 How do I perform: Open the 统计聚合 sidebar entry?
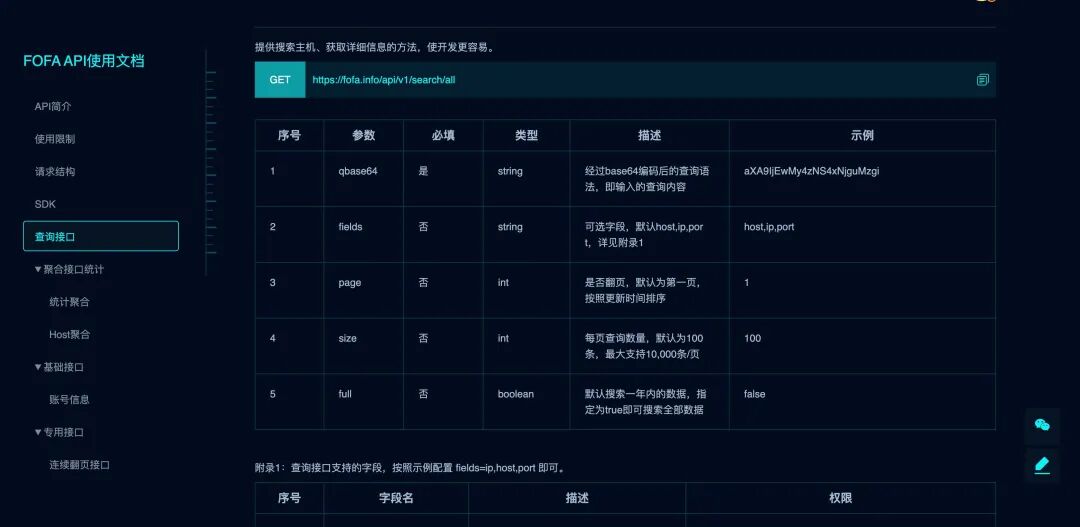click(70, 302)
